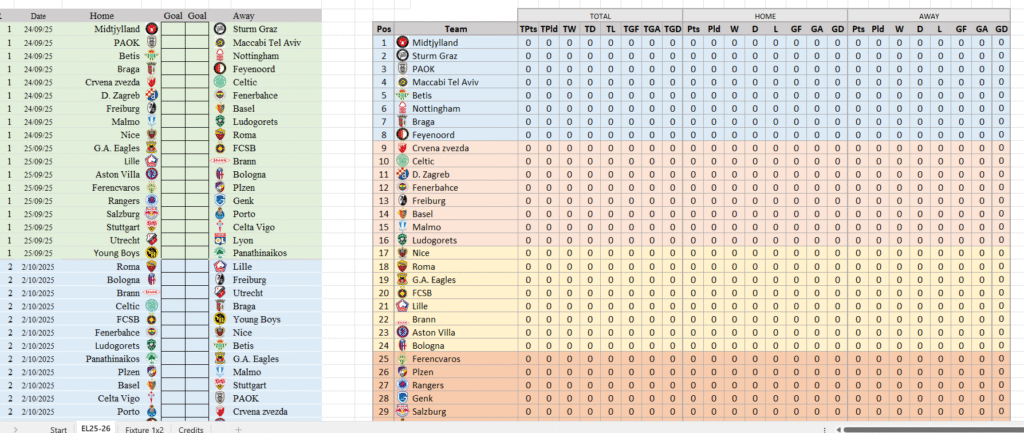Click the Midtjylland crest in the fixtures list
This screenshot has width=1024, height=433.
(152, 30)
